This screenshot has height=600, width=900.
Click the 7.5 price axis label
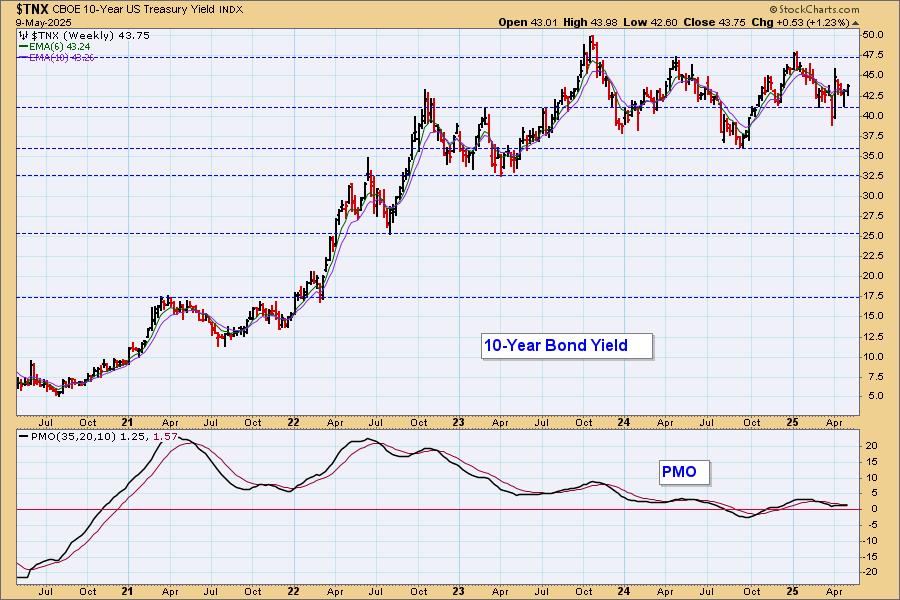pyautogui.click(x=875, y=377)
